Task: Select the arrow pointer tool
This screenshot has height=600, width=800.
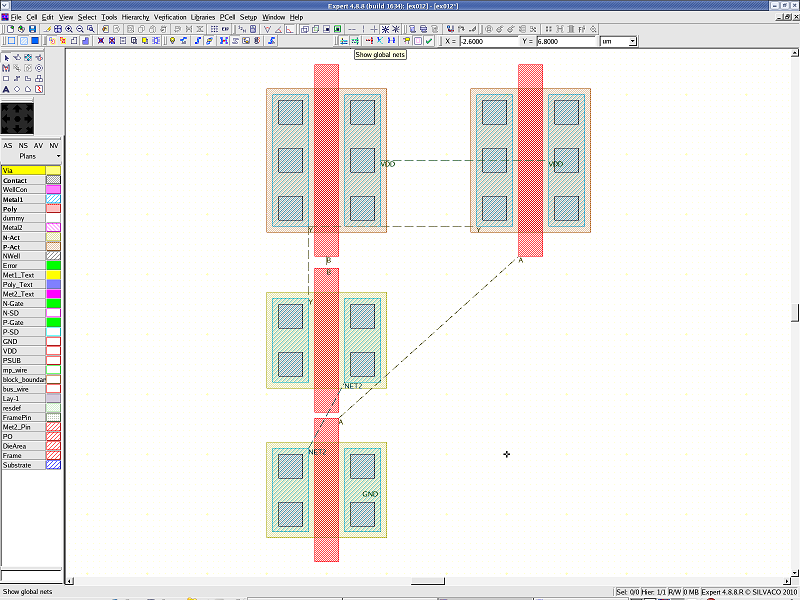Action: (6, 57)
